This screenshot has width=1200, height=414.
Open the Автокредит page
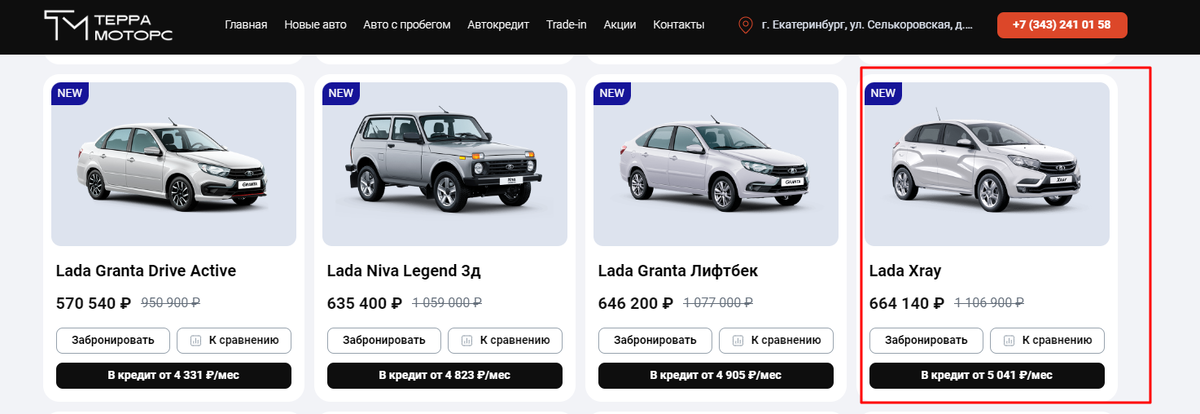pos(498,25)
